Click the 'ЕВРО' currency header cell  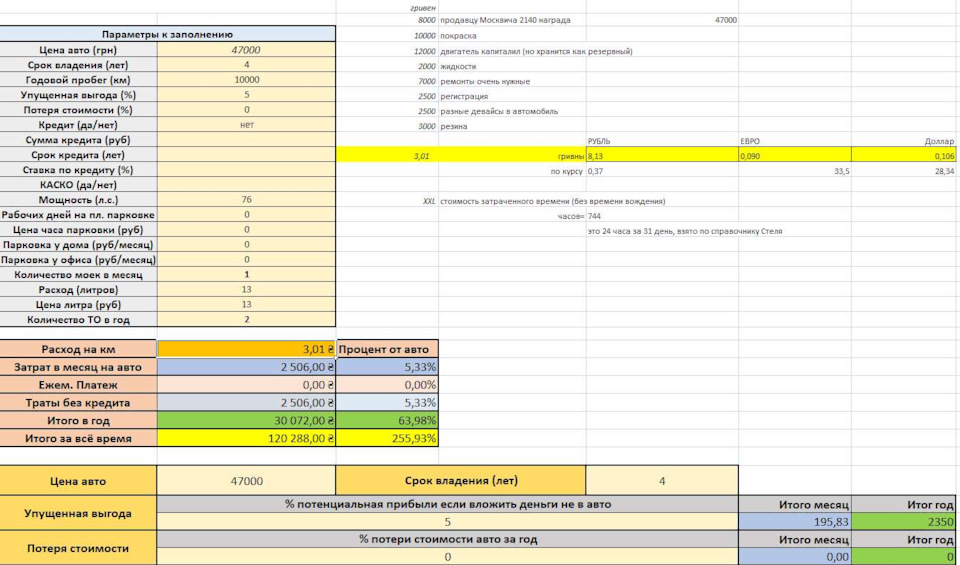click(x=795, y=141)
